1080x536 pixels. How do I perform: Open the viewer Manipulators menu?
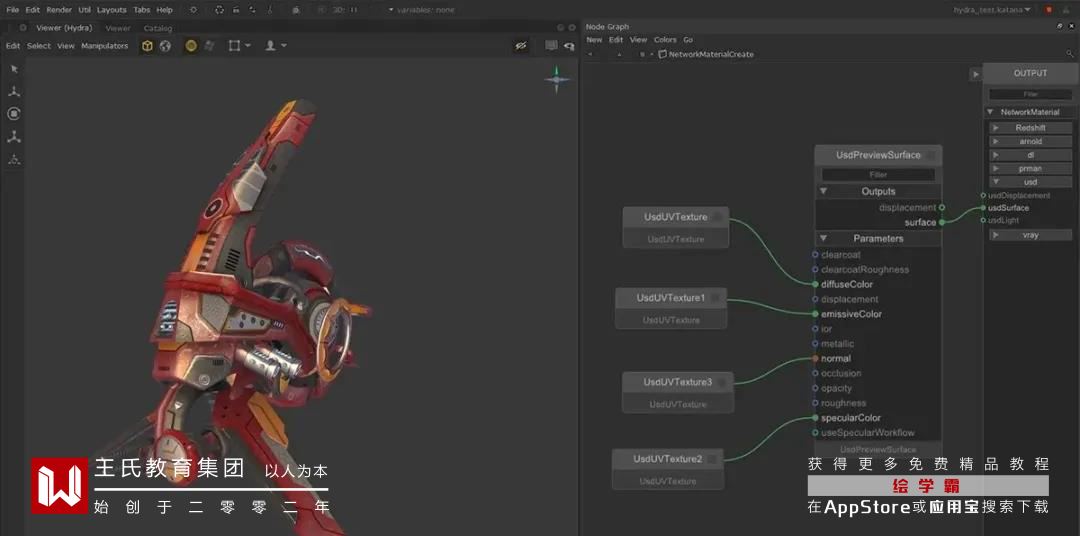(x=105, y=45)
